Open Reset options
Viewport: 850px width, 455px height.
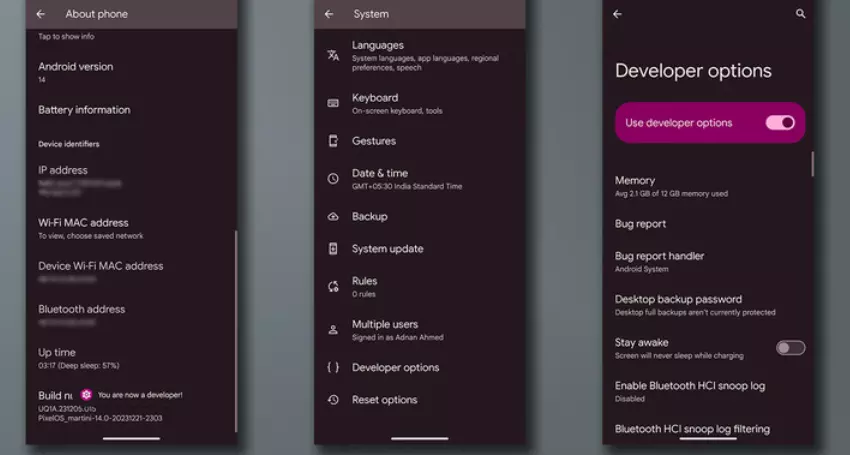[420, 400]
